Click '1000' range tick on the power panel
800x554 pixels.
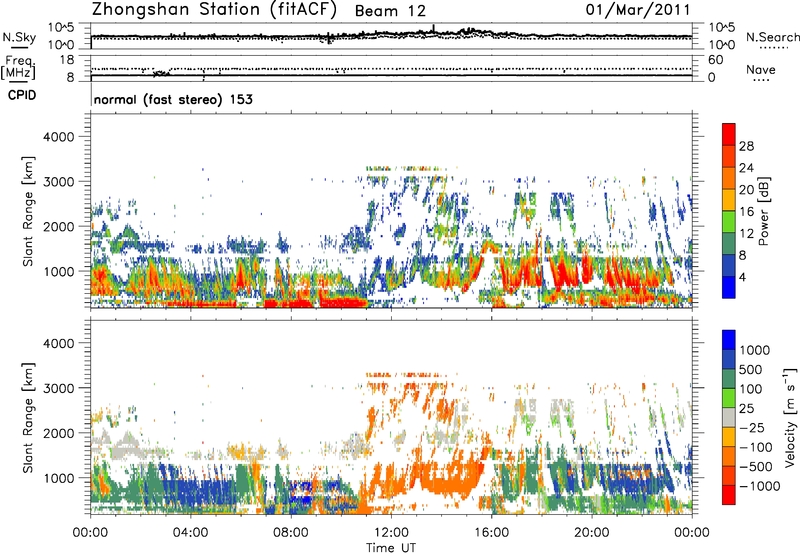(x=58, y=271)
